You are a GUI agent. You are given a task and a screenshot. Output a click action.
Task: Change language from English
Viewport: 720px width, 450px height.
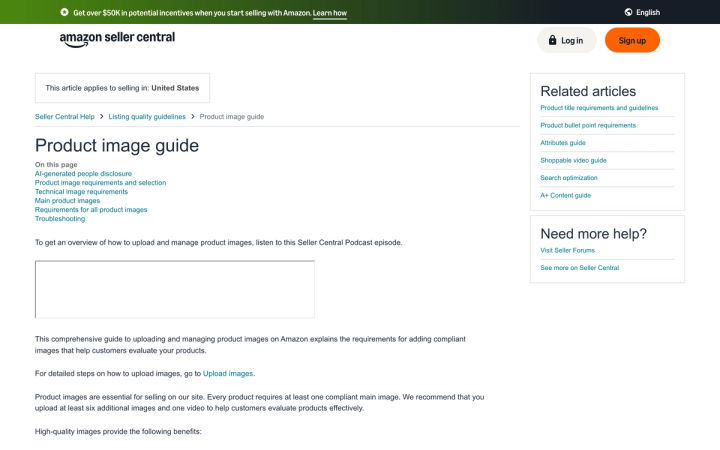(648, 12)
